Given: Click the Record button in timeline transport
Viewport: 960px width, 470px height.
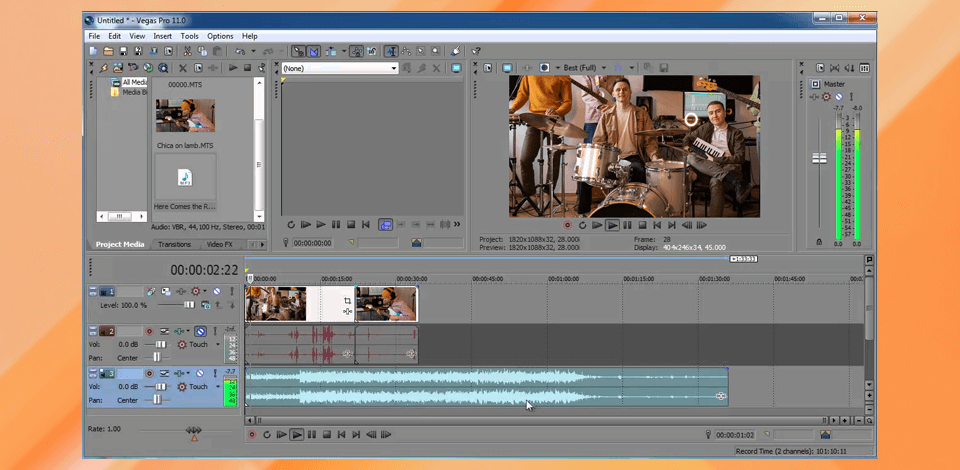Looking at the screenshot, I should [252, 434].
